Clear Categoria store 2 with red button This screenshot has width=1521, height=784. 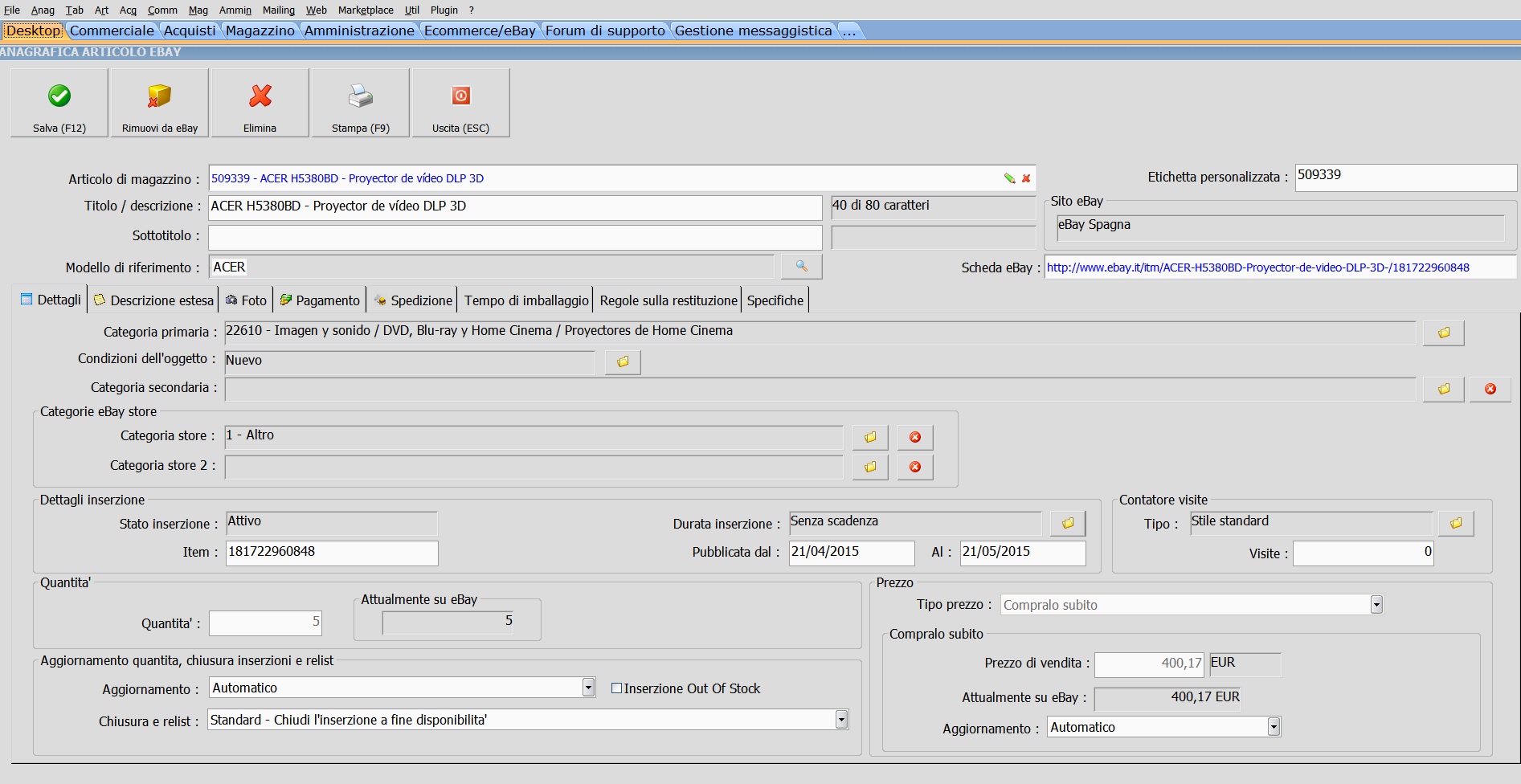click(x=915, y=467)
